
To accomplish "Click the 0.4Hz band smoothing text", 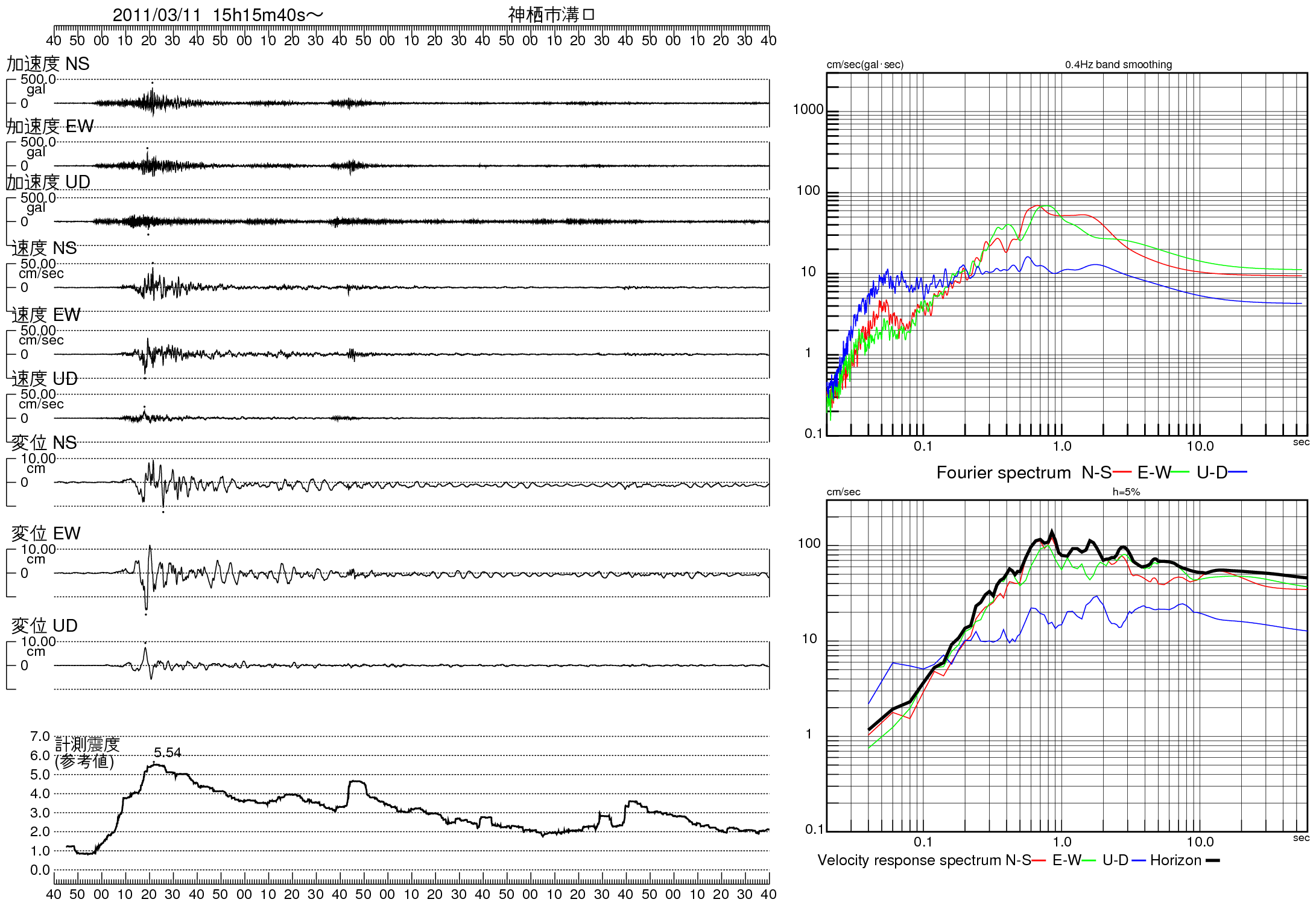I will 1118,65.
